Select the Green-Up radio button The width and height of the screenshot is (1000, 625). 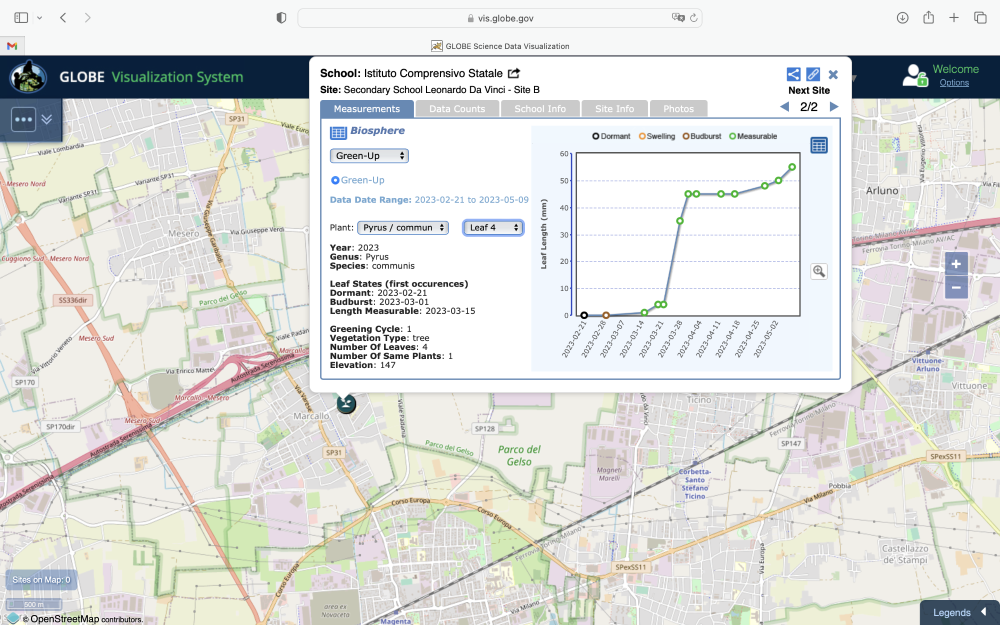click(x=335, y=180)
